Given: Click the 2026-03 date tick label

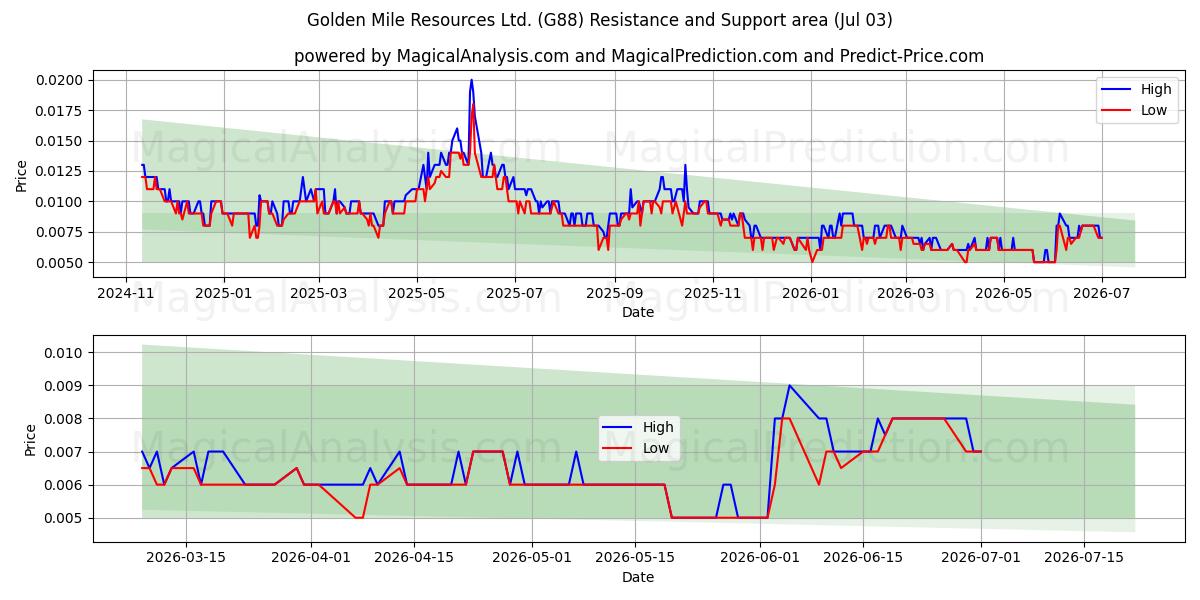Looking at the screenshot, I should point(905,293).
